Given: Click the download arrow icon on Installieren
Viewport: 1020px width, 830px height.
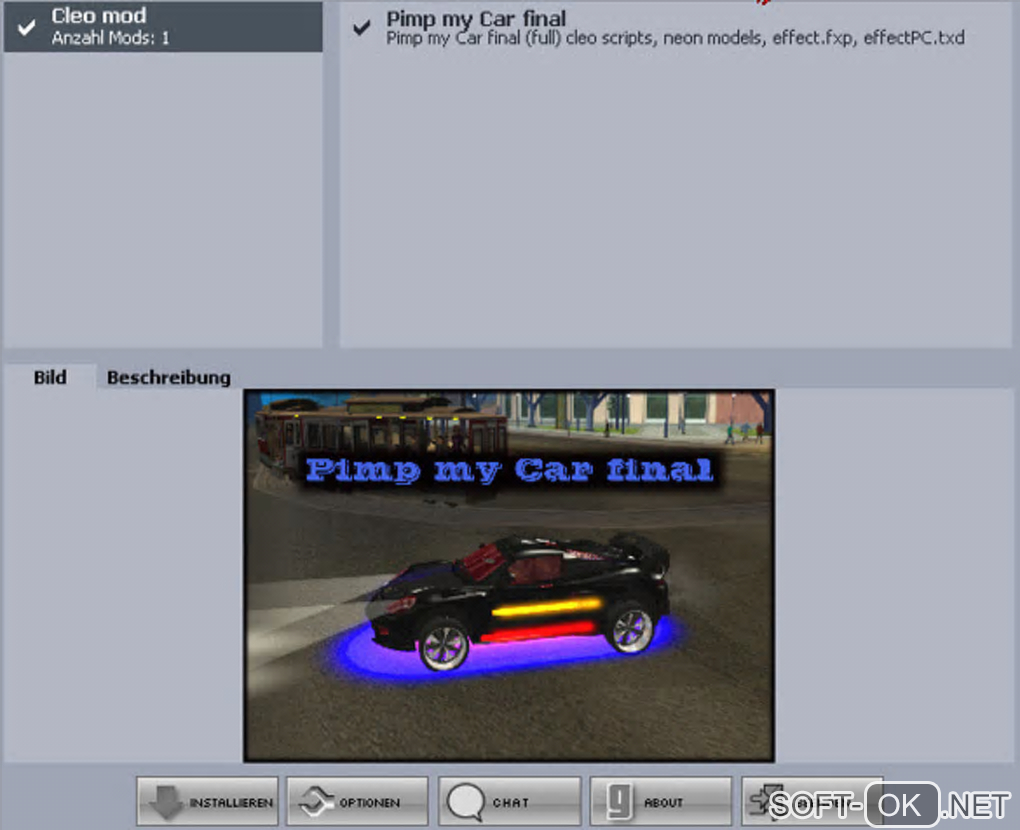Looking at the screenshot, I should [x=166, y=801].
